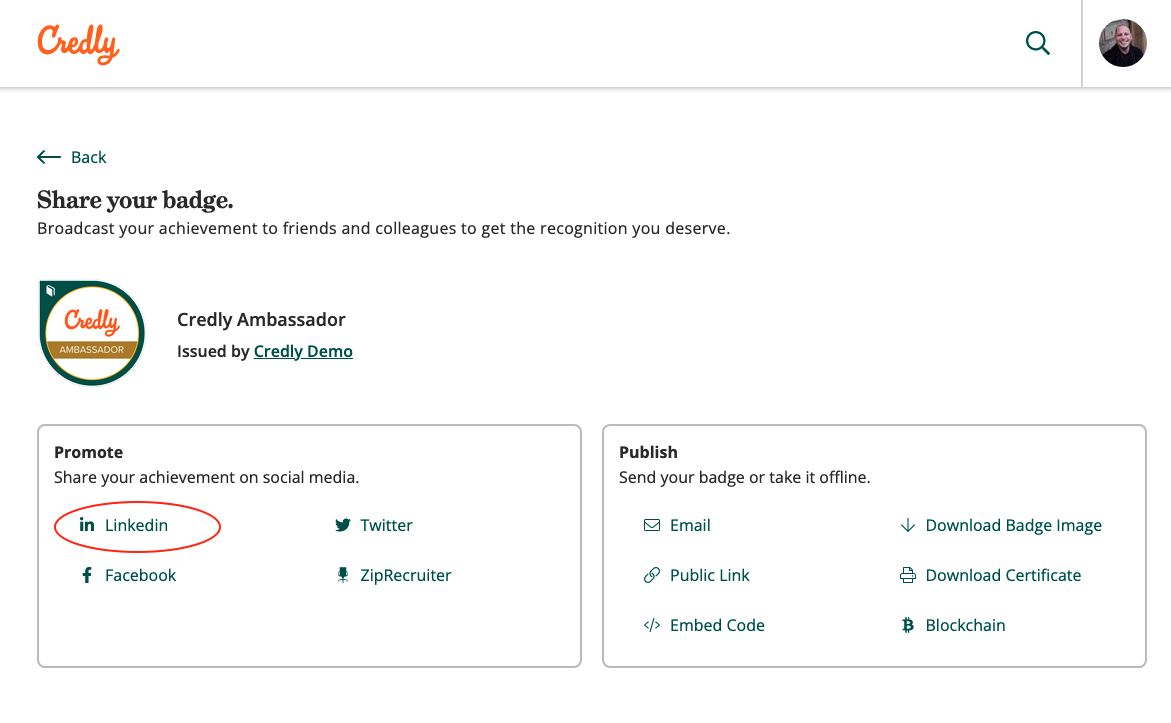Click the ZipRecruiter chair icon
1171x723 pixels.
(343, 575)
